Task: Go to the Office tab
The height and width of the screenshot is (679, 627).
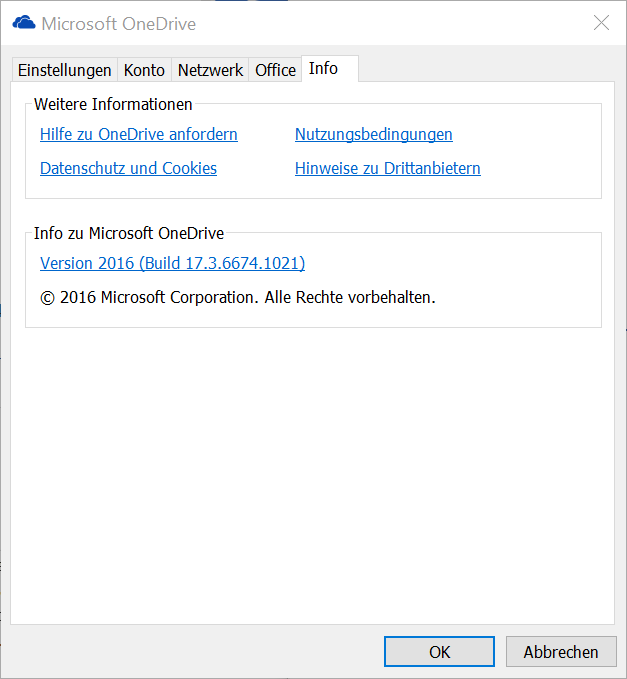Action: coord(275,70)
